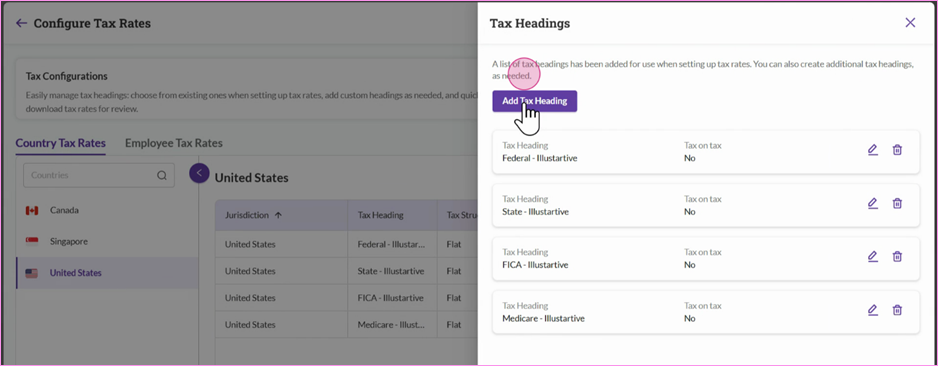Image resolution: width=938 pixels, height=366 pixels.
Task: Edit the FICA - Illustartive tax heading
Action: pos(873,257)
